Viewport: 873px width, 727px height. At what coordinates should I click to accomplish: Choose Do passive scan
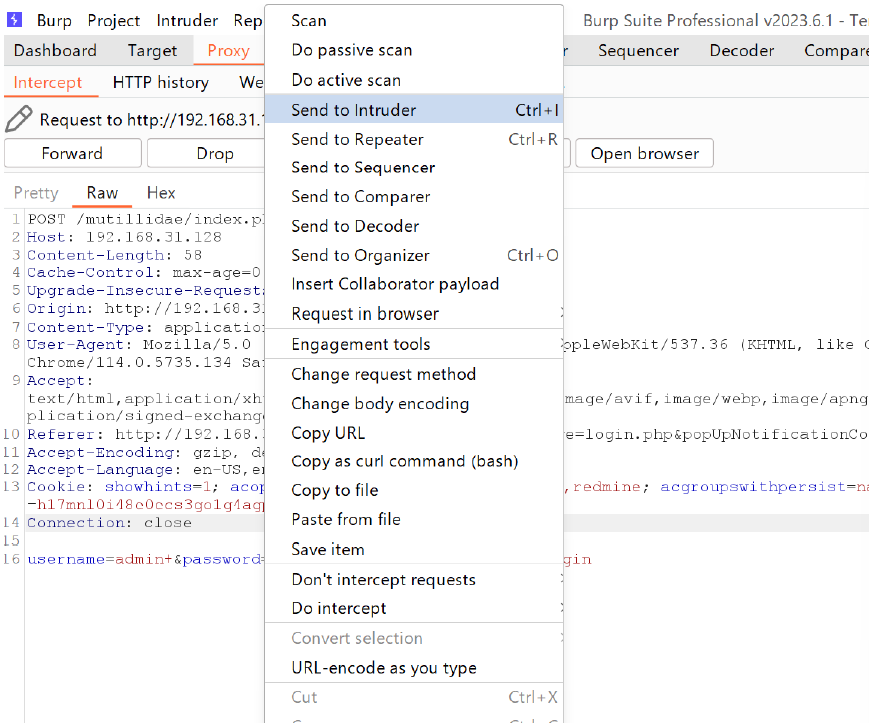(x=414, y=50)
